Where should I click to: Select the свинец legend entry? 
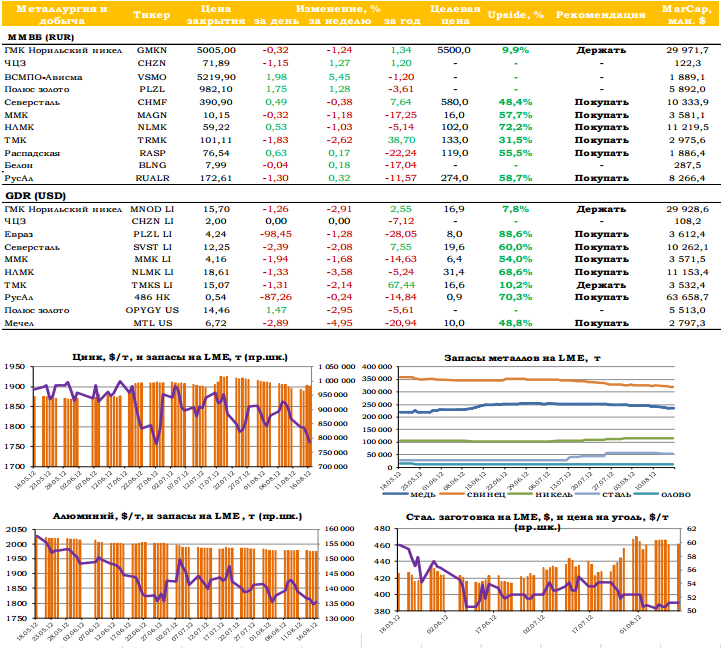(473, 494)
